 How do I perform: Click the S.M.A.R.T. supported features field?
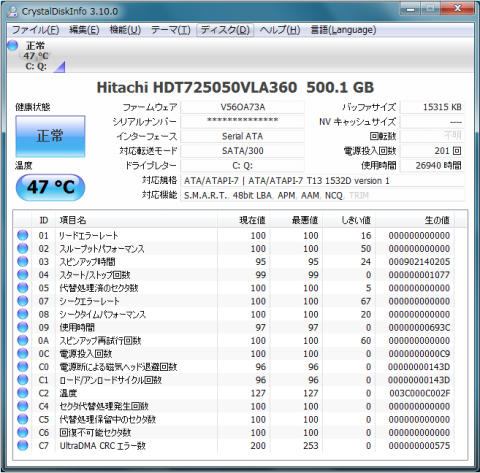pyautogui.click(x=323, y=195)
